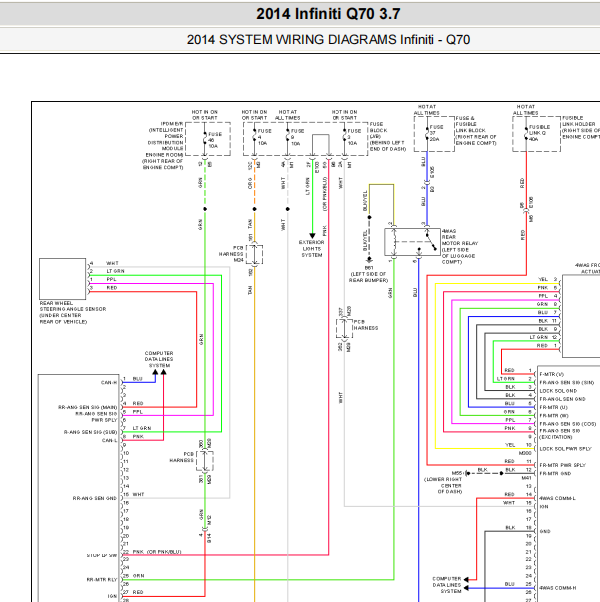Select the "R-ANG SEN SIG (SUB)" pin label
This screenshot has width=600, height=602.
(x=90, y=432)
